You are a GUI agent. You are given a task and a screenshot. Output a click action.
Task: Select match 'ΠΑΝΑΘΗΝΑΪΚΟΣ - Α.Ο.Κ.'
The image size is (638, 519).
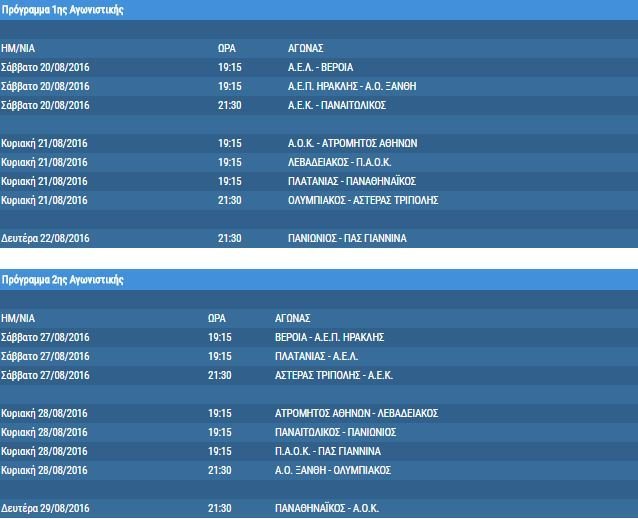[327, 508]
